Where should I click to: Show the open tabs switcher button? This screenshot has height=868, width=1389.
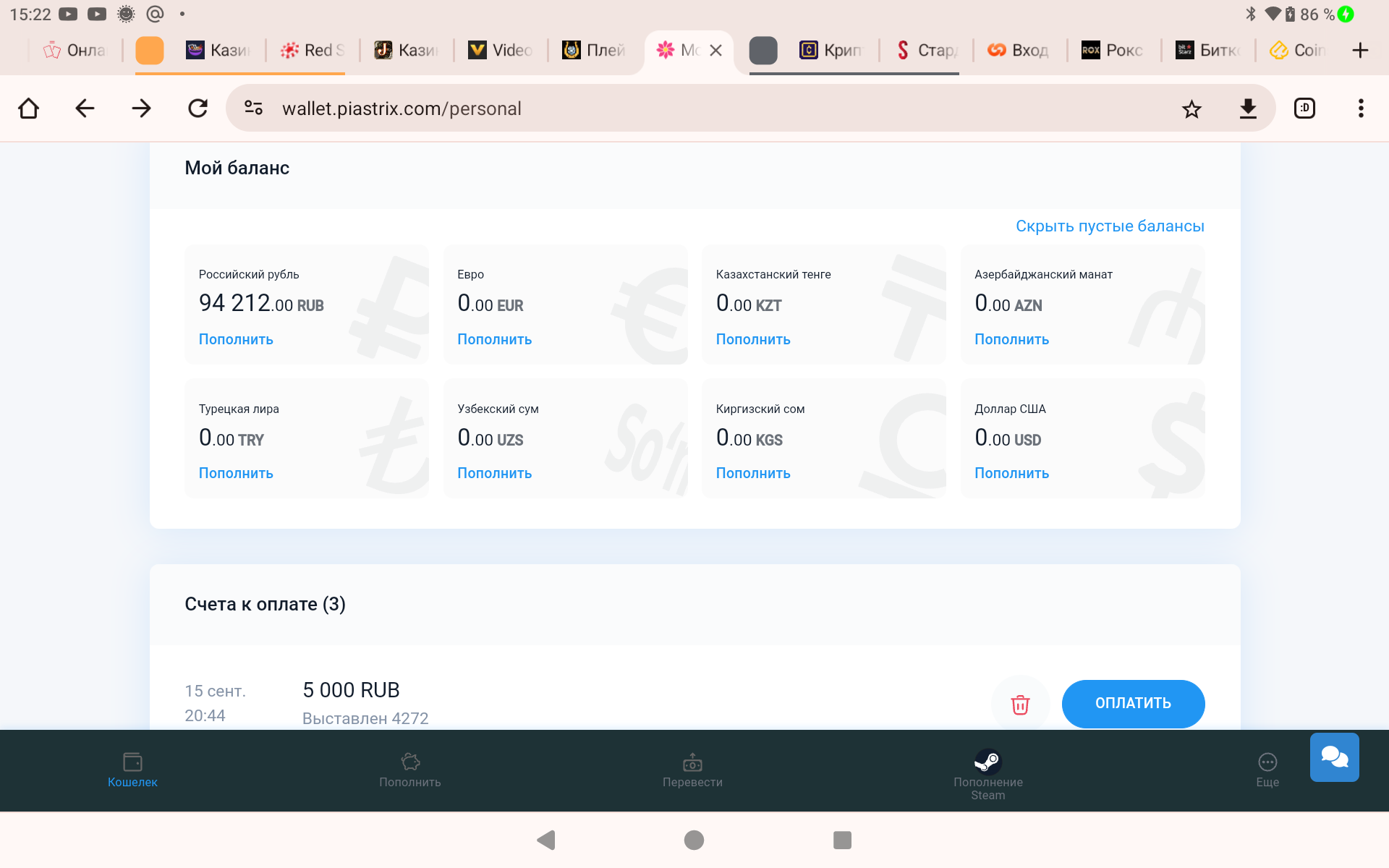click(x=1304, y=109)
